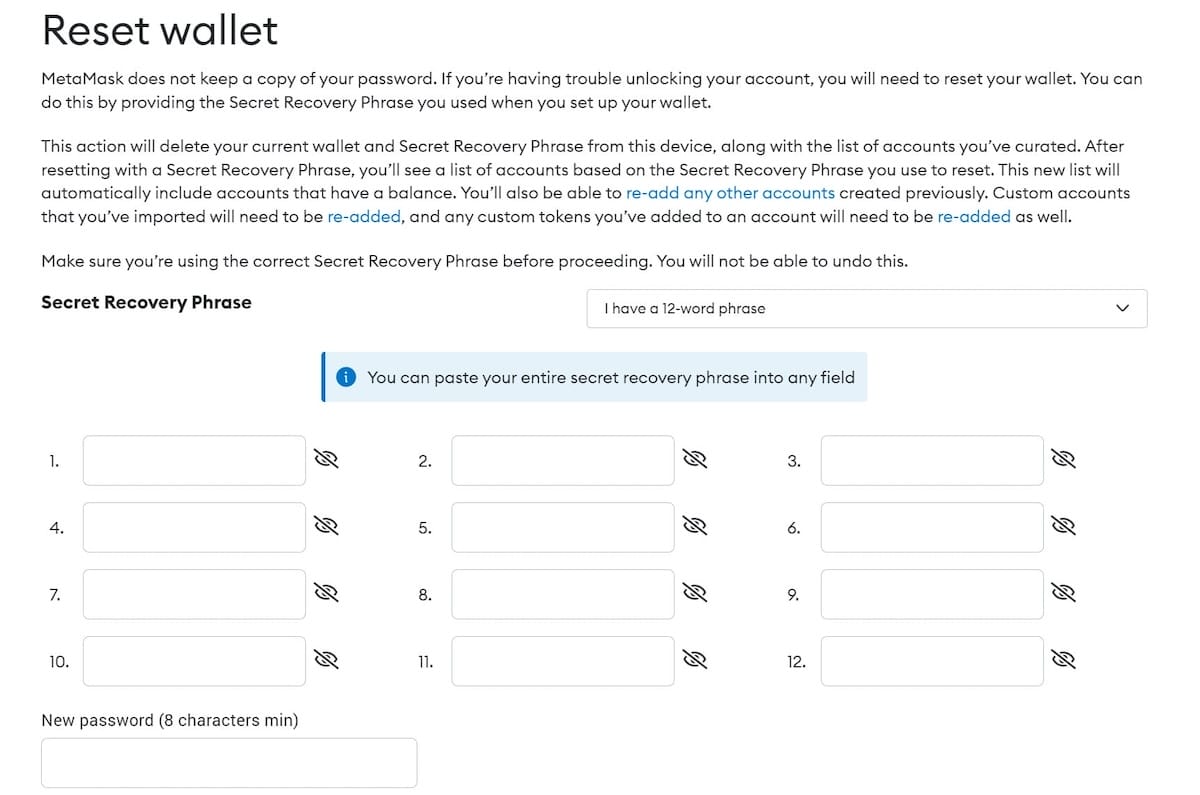
Task: Click the 're-added,' link for imported accounts
Action: click(x=365, y=216)
